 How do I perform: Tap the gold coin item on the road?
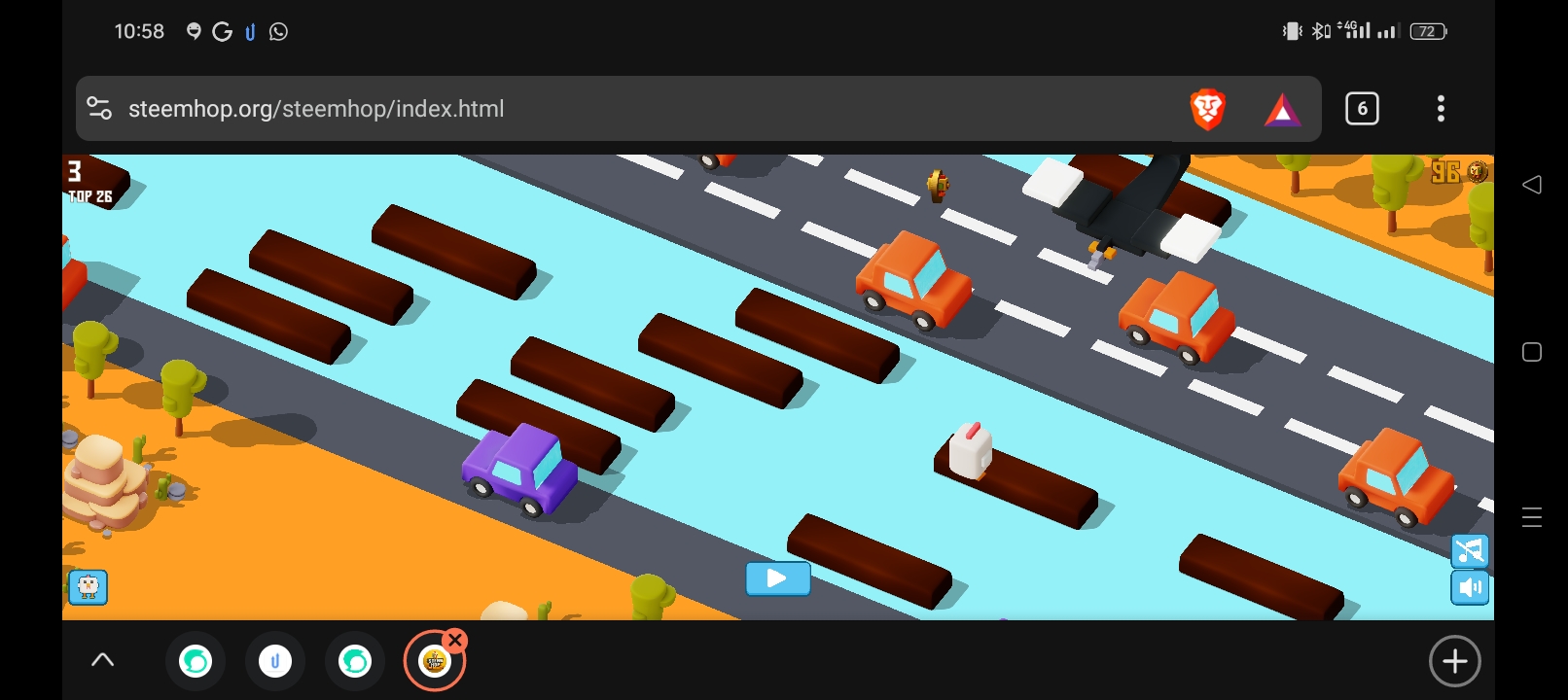(x=938, y=185)
